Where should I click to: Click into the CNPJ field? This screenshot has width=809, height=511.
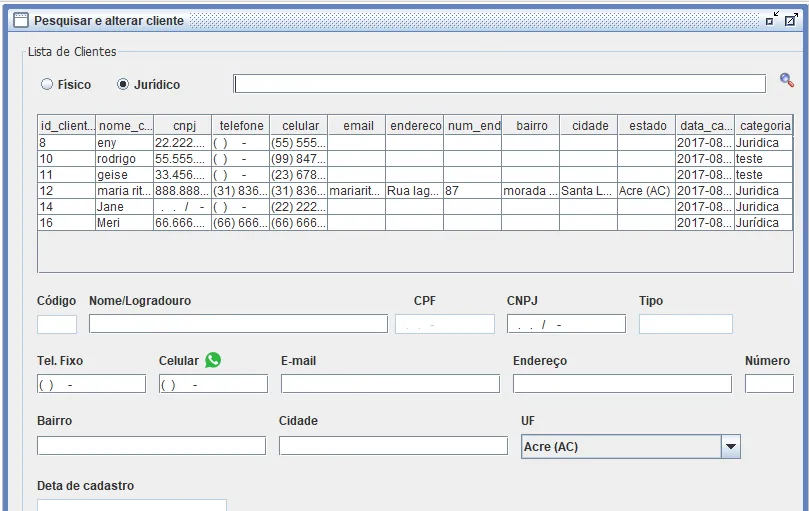tap(566, 324)
